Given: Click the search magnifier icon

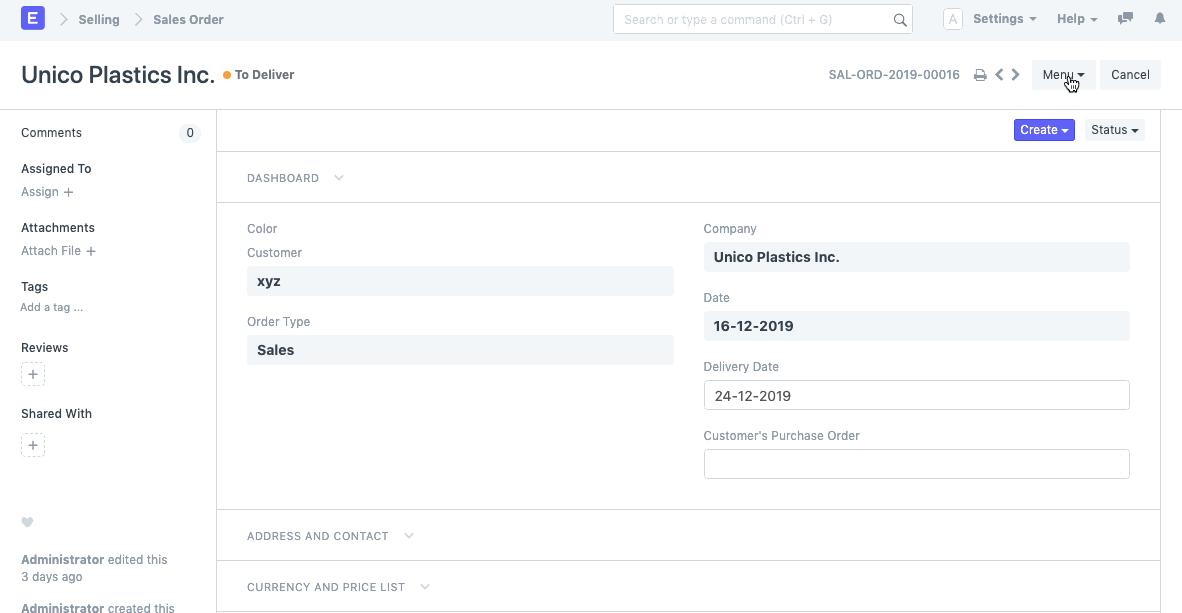Looking at the screenshot, I should tap(899, 18).
